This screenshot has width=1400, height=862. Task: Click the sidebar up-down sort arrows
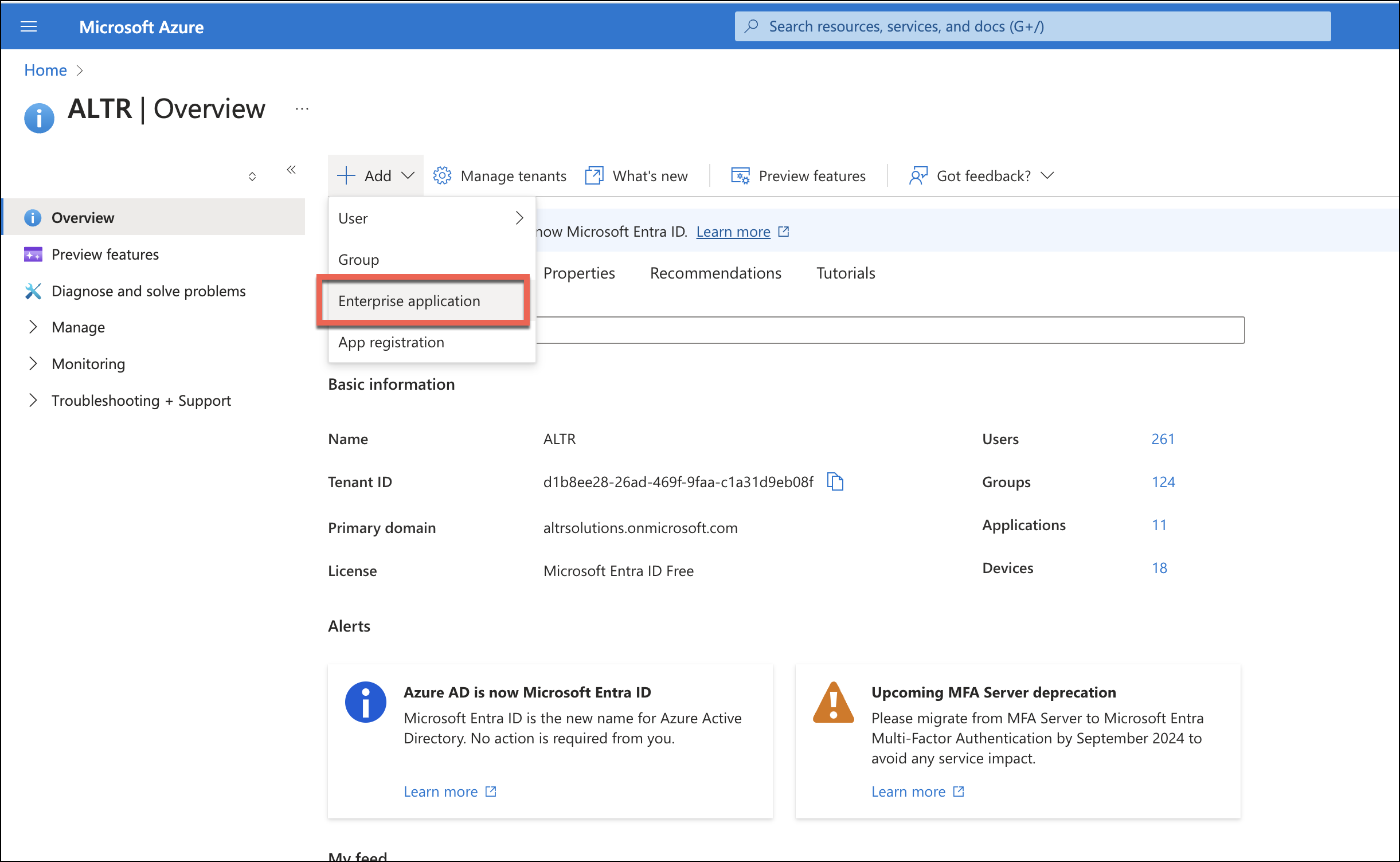coord(252,177)
